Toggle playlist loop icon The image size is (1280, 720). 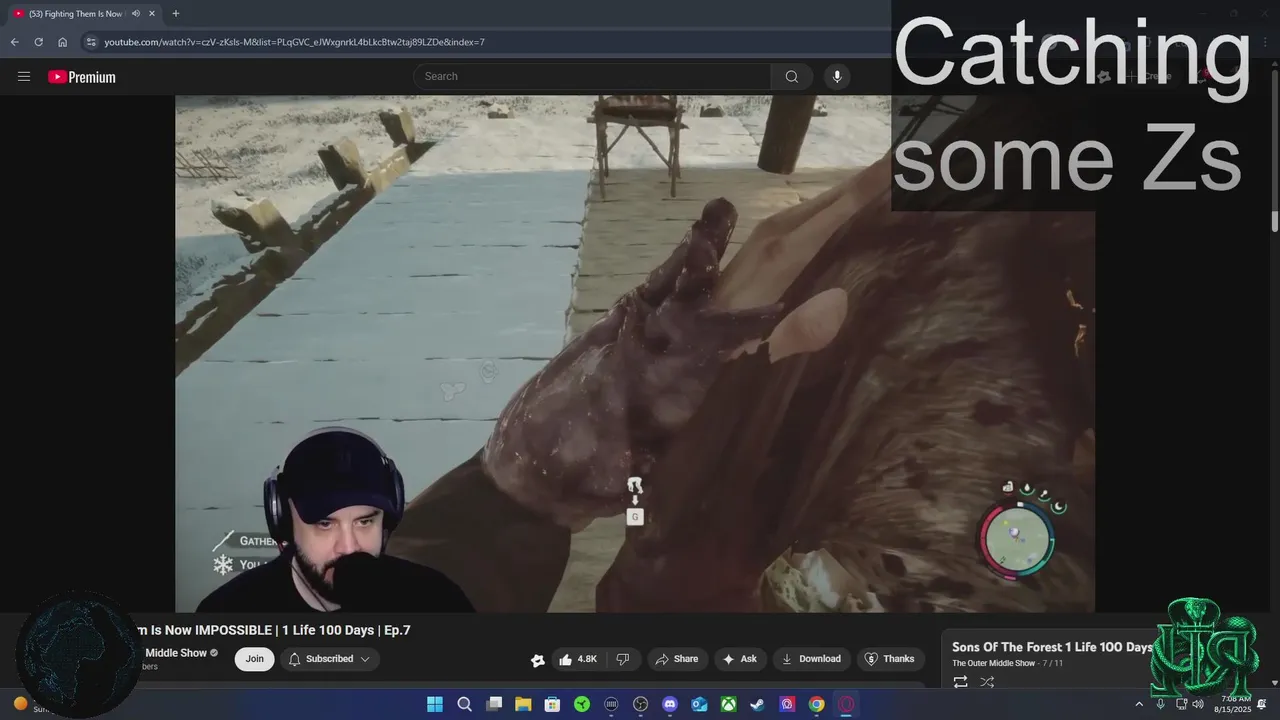(960, 682)
